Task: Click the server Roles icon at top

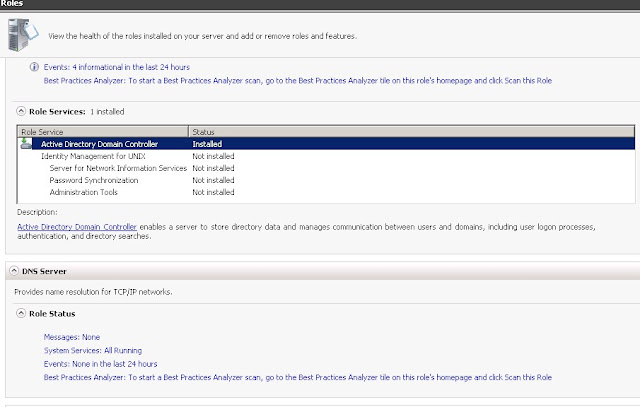Action: pyautogui.click(x=23, y=35)
